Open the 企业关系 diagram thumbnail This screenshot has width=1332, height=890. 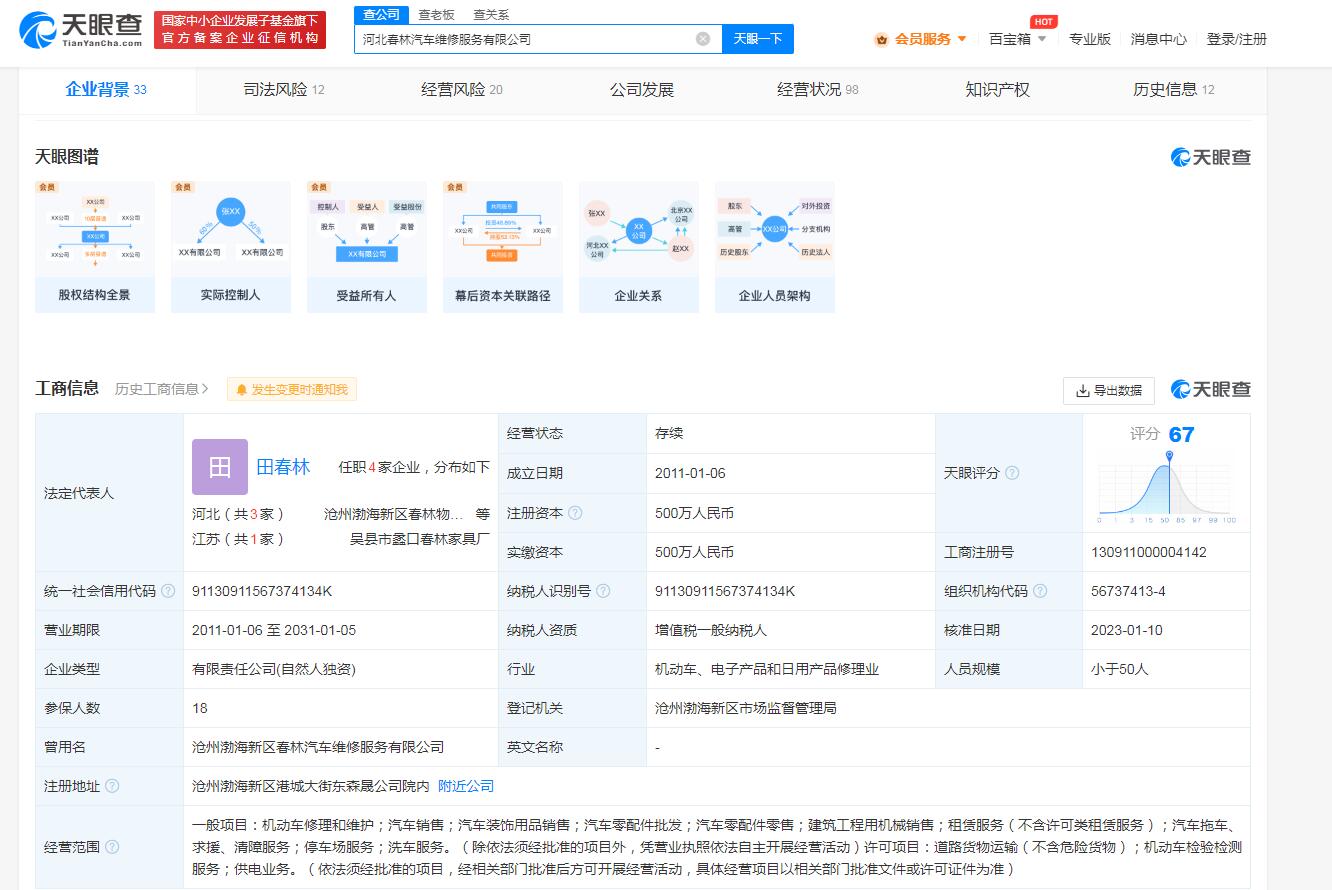[639, 247]
